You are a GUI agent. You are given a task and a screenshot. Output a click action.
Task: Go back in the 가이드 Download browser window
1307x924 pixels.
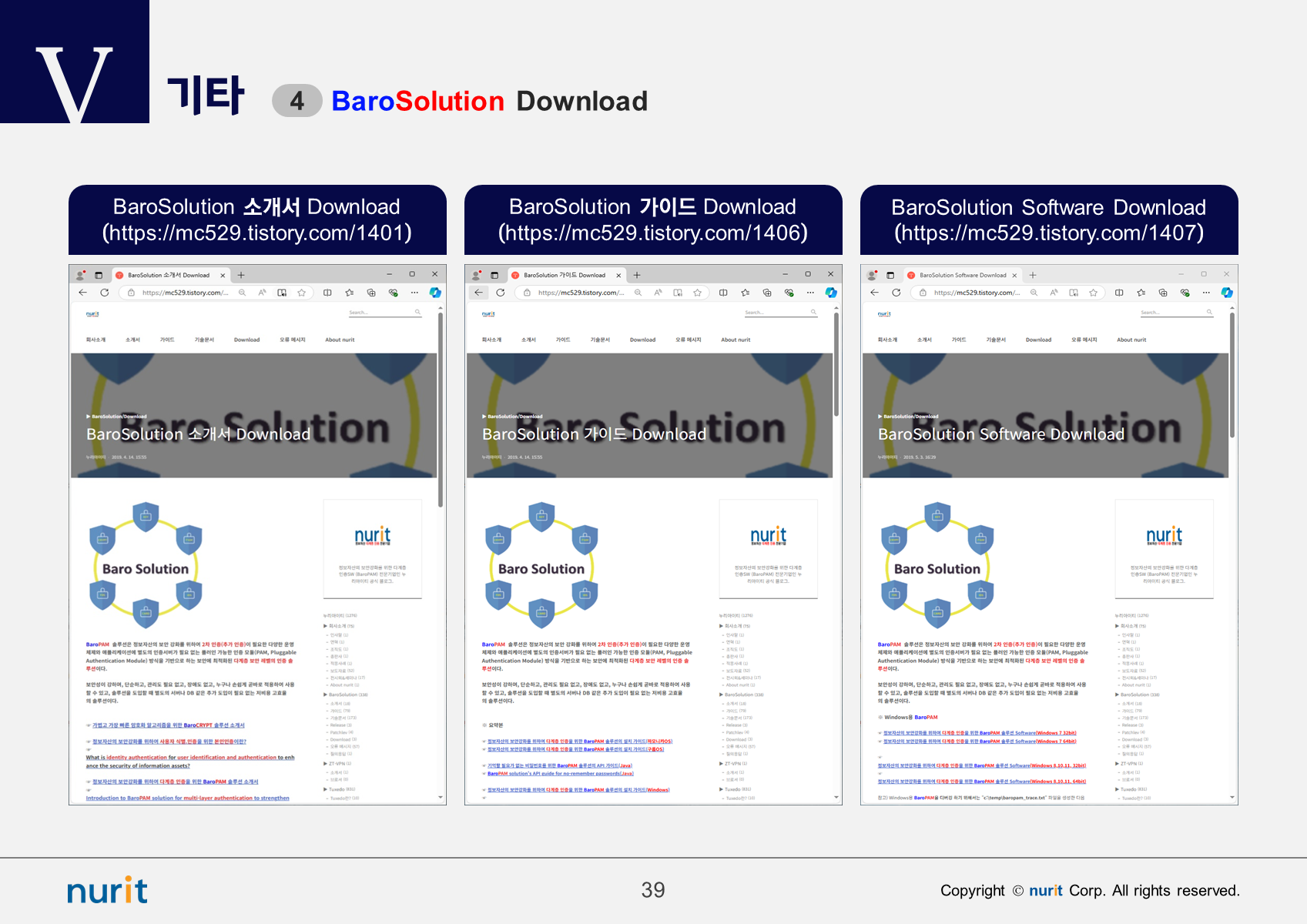[x=479, y=293]
